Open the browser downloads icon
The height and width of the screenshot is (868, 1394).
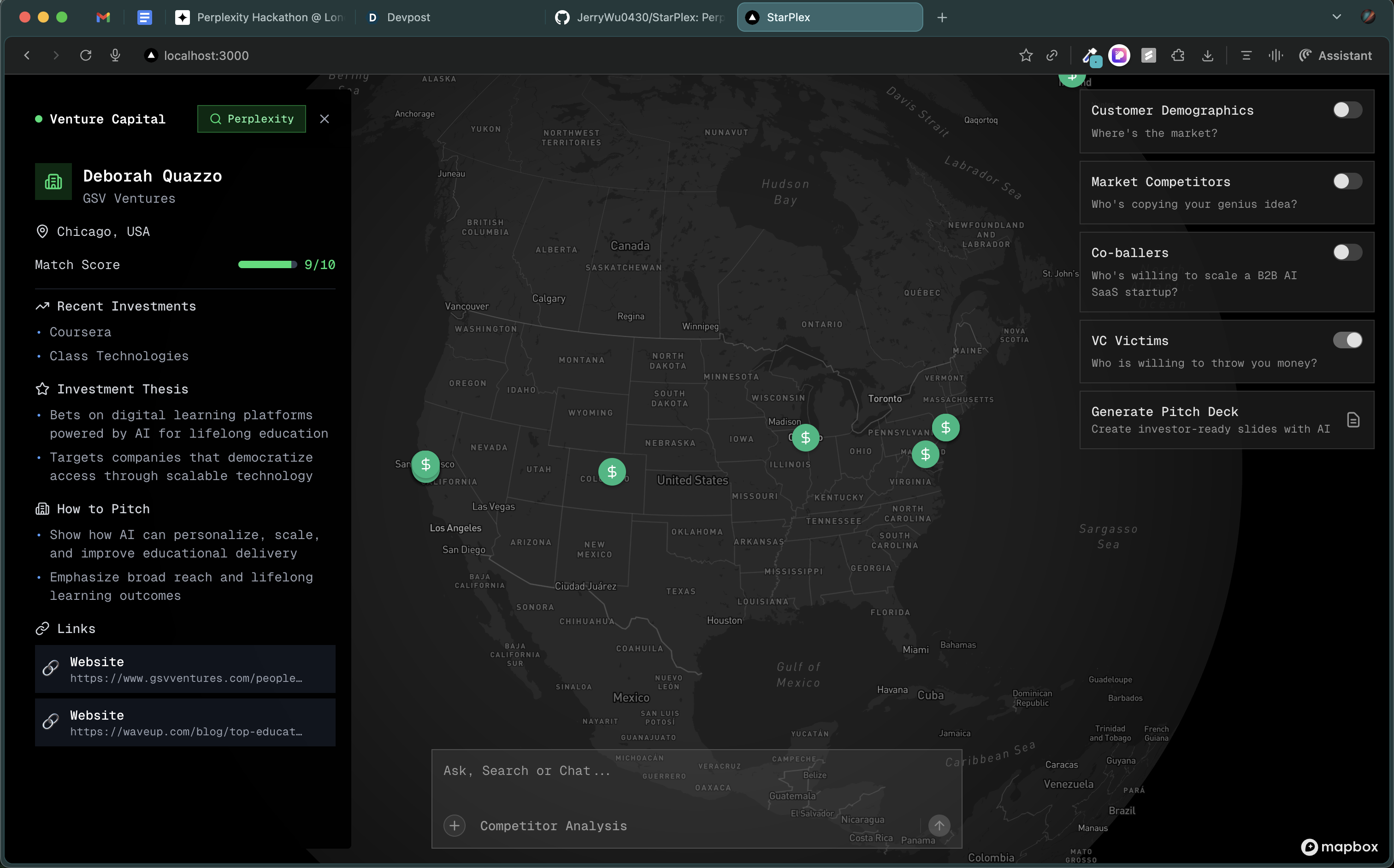point(1207,56)
